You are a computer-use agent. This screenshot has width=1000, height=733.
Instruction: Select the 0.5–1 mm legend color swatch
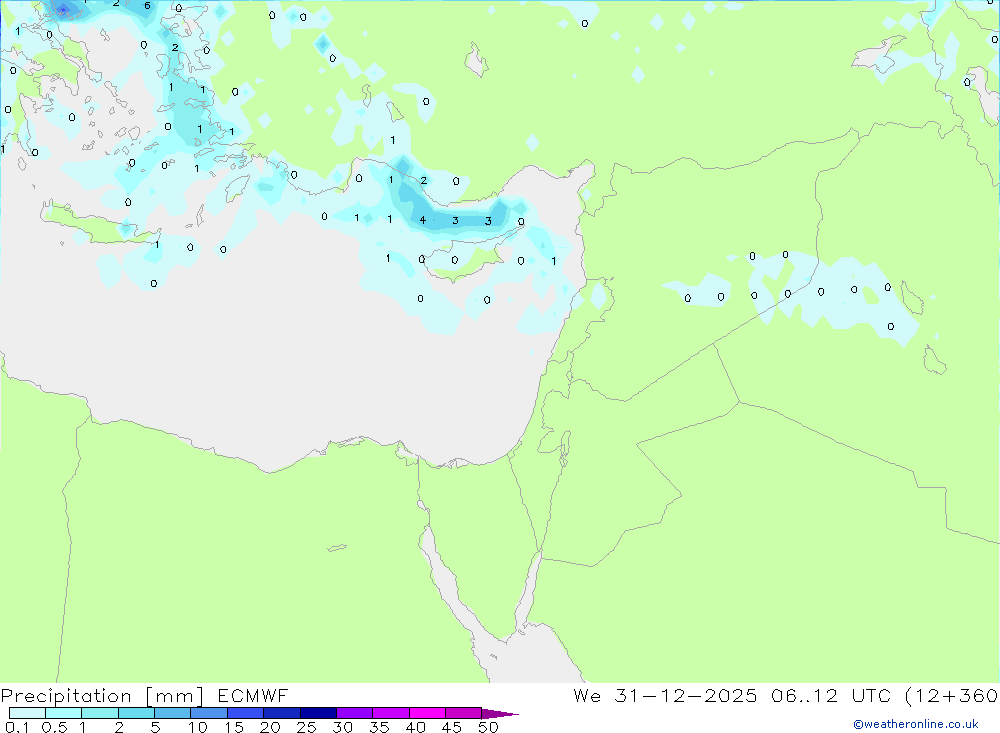tap(64, 713)
